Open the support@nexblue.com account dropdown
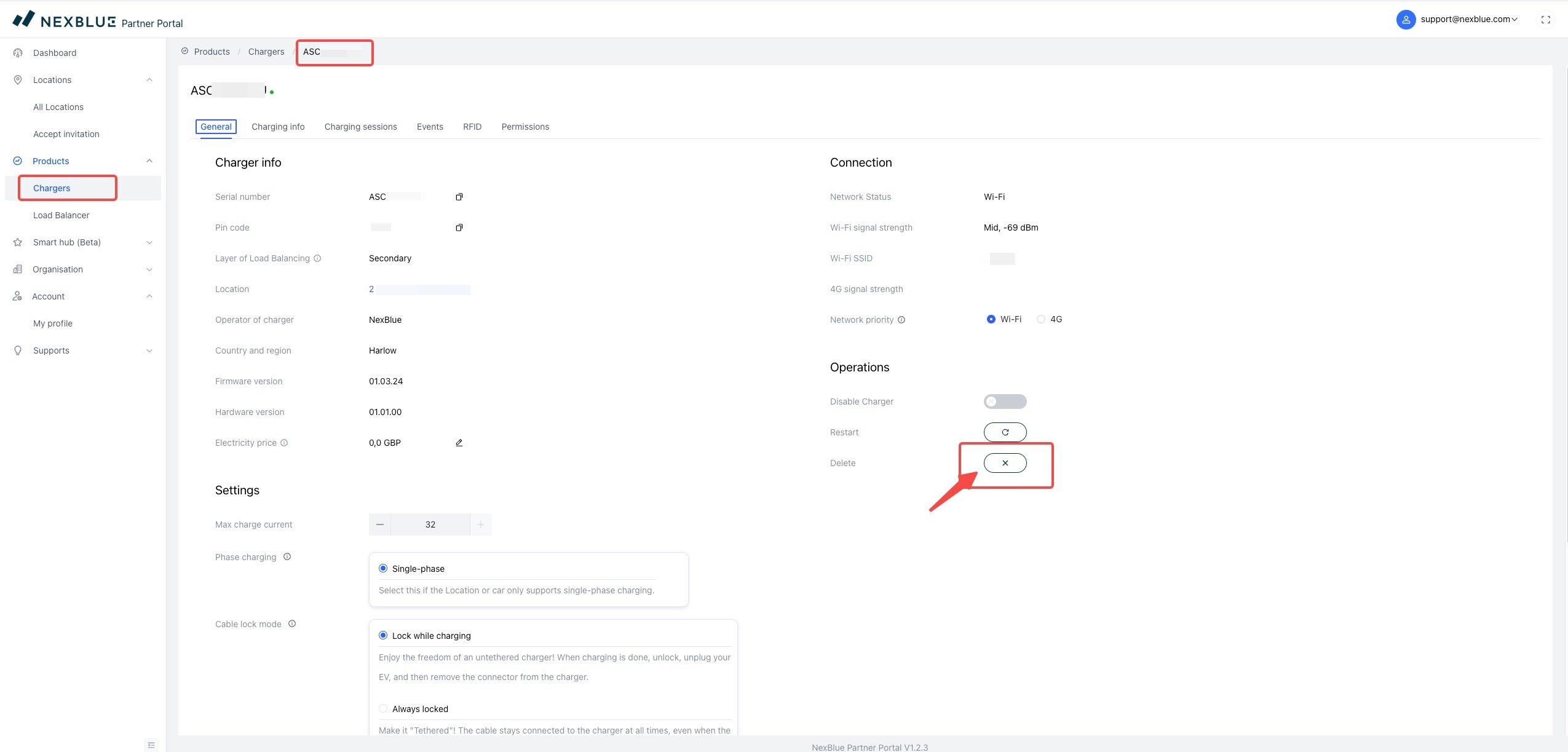Screen dimensions: 1568x752 pyautogui.click(x=1468, y=19)
